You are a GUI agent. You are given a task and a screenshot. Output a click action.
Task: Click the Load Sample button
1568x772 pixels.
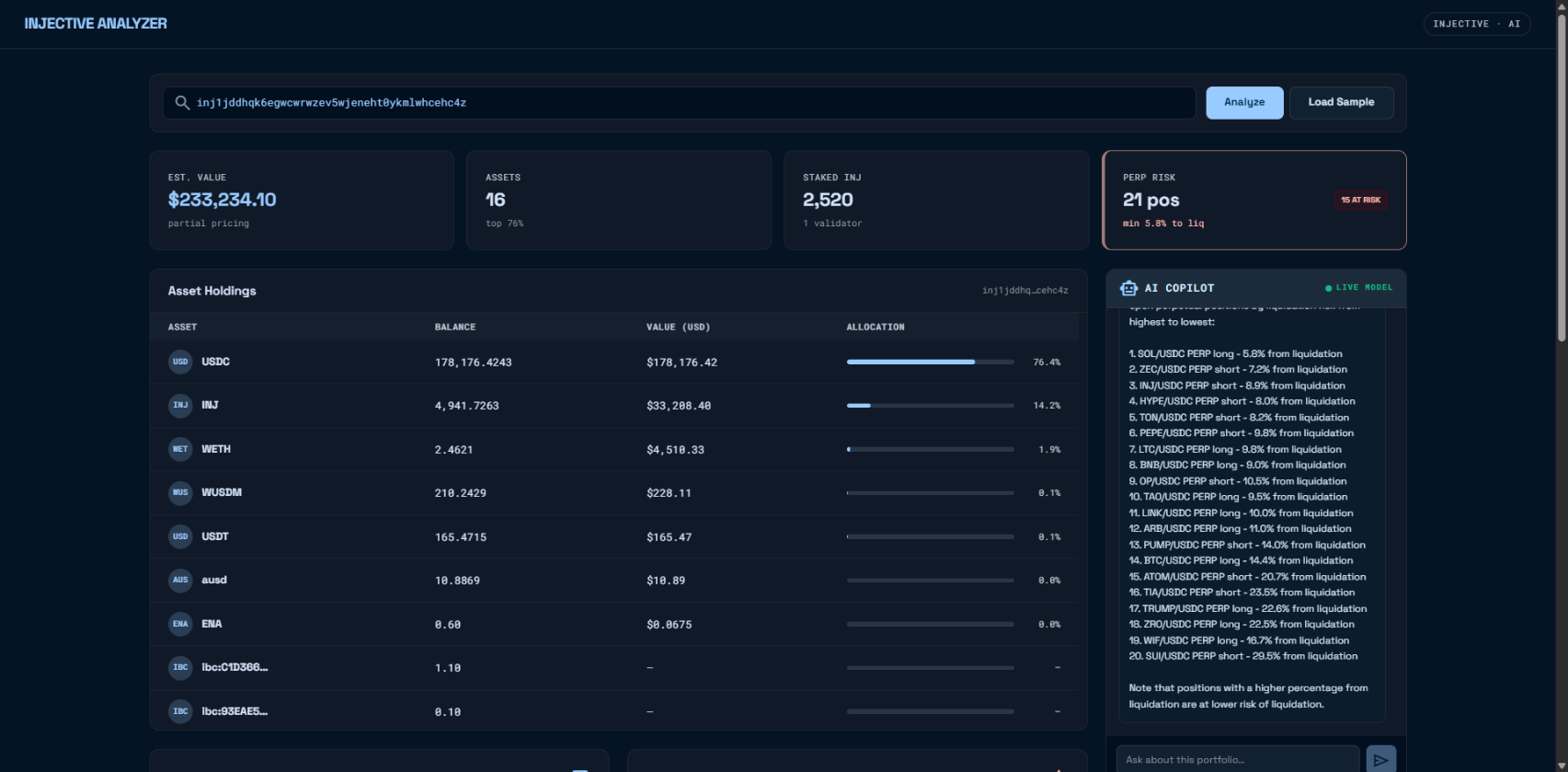tap(1341, 102)
